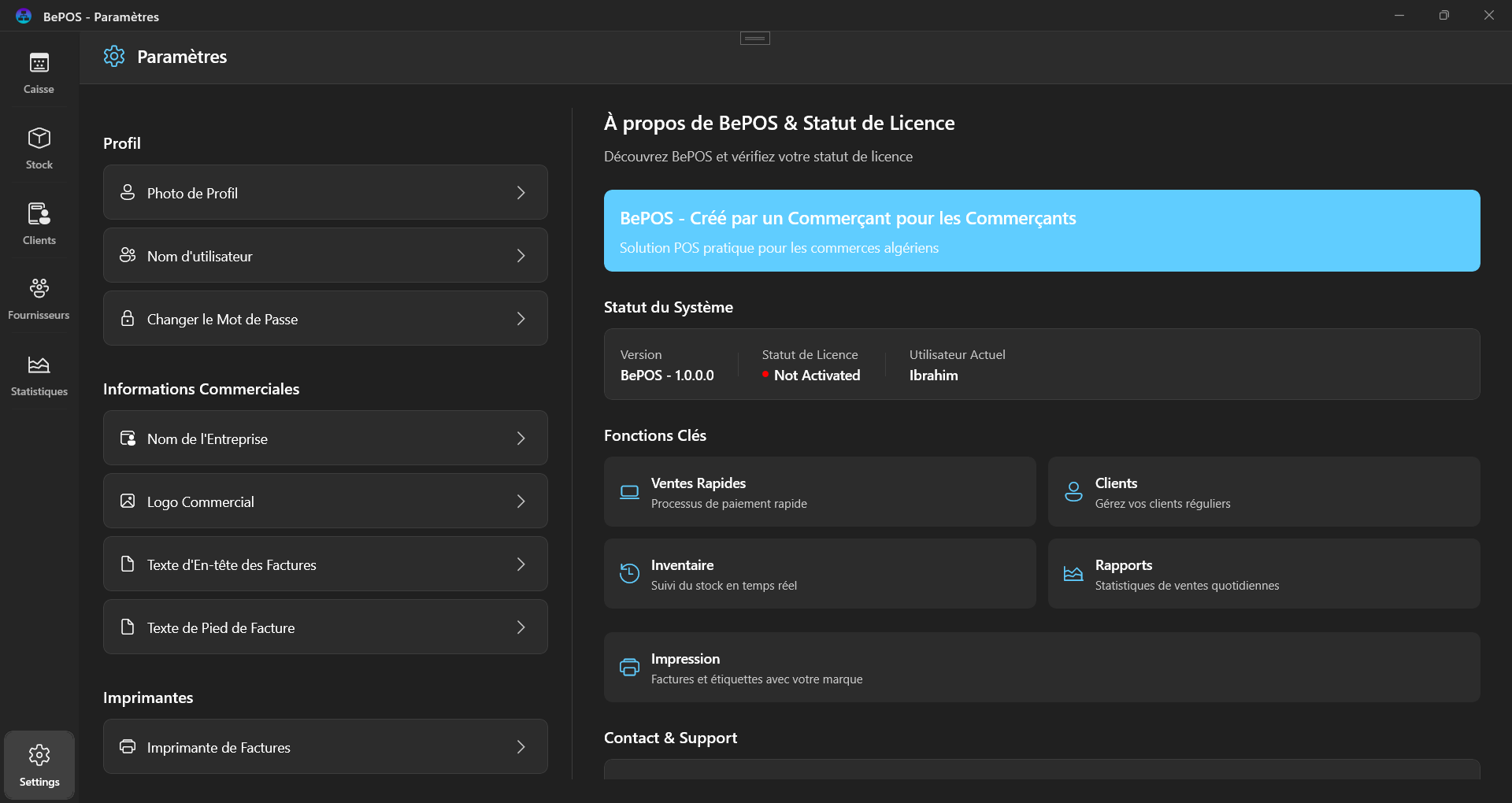This screenshot has height=803, width=1512.
Task: Click the Not Activated license status indicator
Action: pos(810,376)
